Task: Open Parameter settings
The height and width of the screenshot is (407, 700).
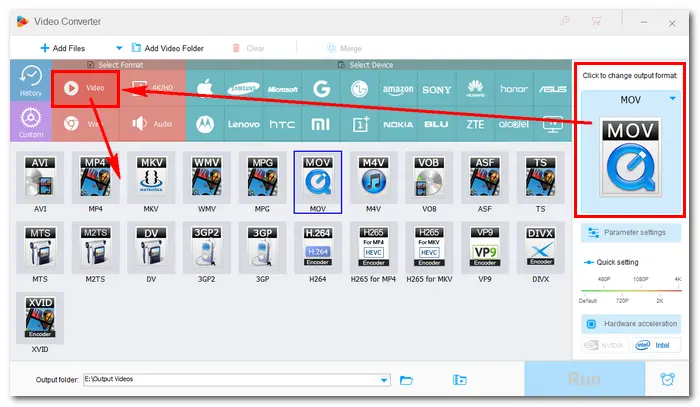Action: 630,233
